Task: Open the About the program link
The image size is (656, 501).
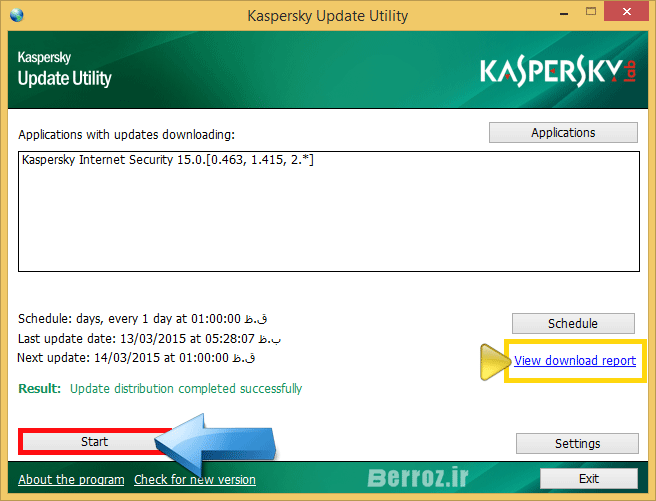Action: coord(71,480)
